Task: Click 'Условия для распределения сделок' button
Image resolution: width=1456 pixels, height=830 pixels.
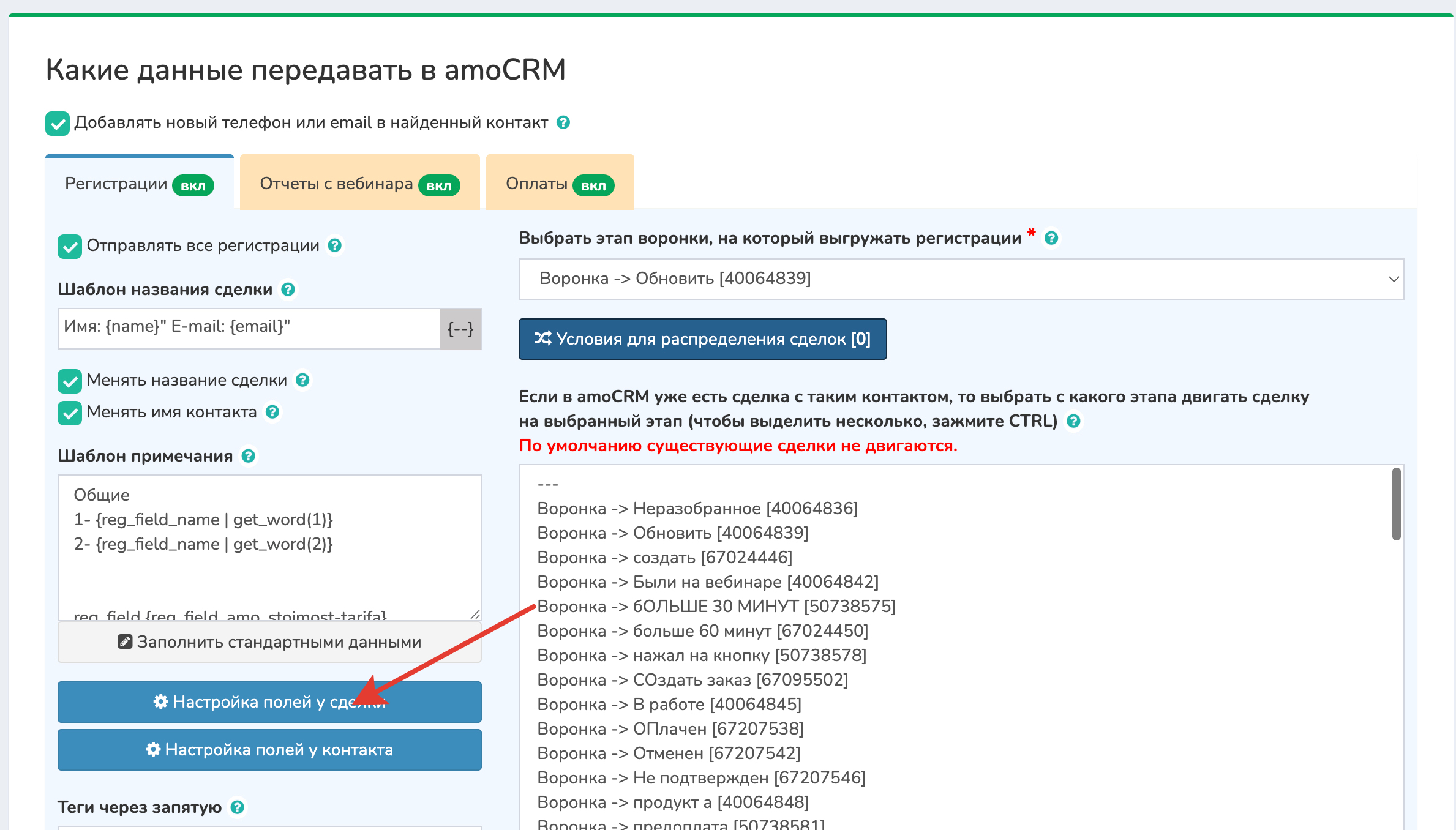Action: 702,339
